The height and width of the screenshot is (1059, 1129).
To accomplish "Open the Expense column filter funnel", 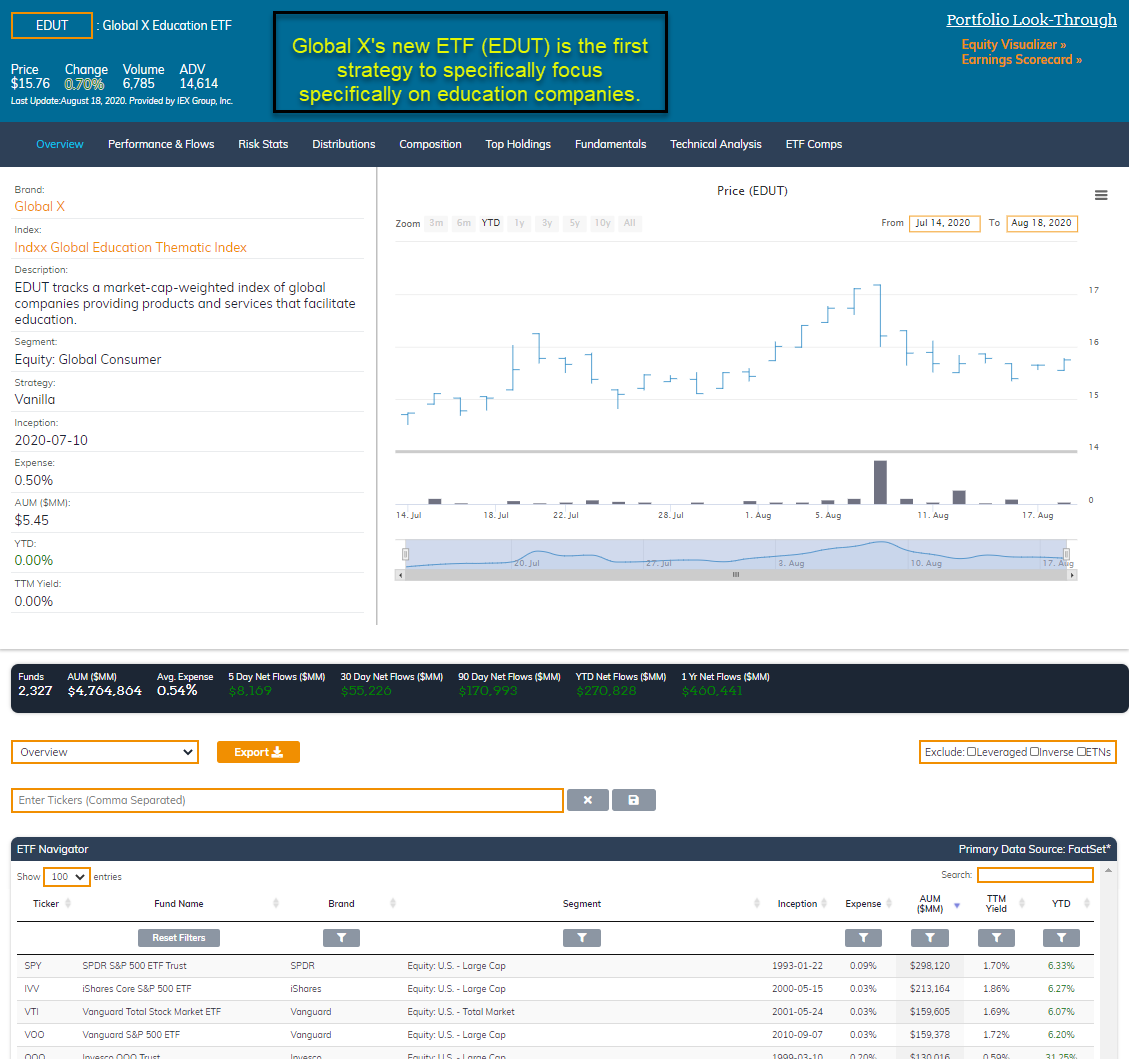I will [x=863, y=938].
